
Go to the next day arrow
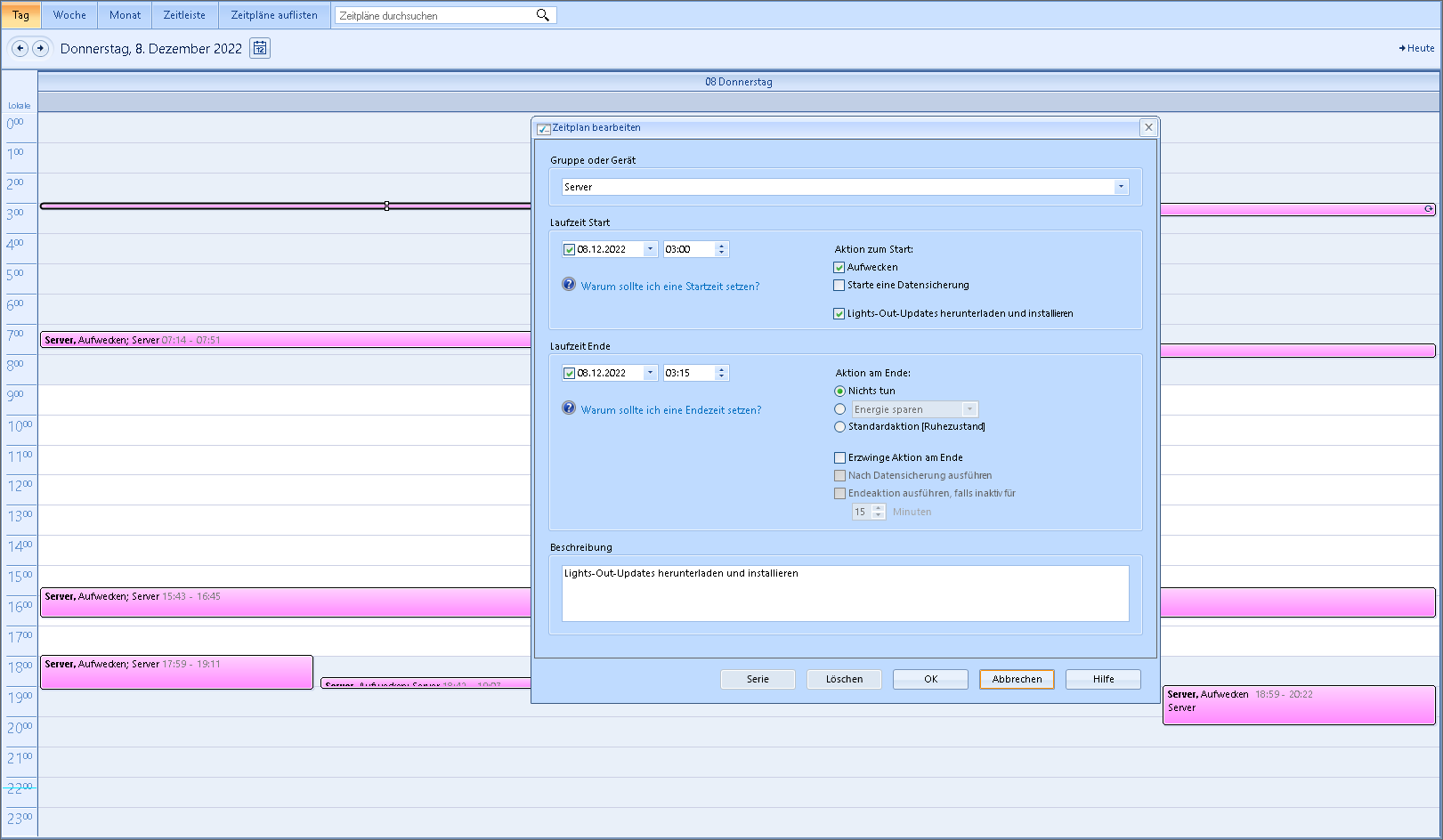[40, 48]
